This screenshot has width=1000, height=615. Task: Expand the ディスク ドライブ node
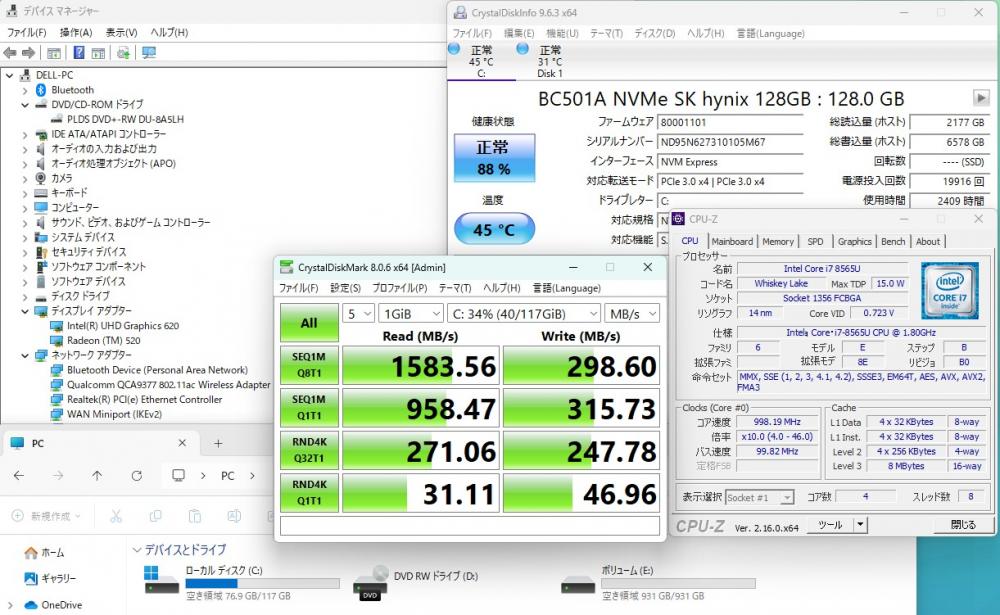(x=25, y=296)
